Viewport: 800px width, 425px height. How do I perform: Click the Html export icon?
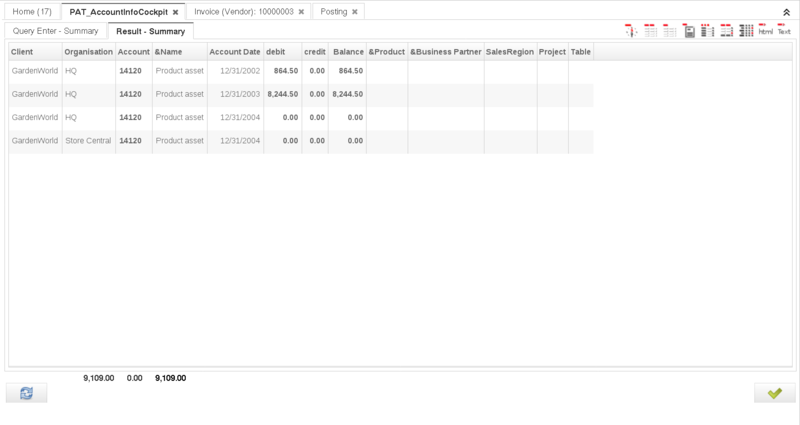(x=765, y=31)
